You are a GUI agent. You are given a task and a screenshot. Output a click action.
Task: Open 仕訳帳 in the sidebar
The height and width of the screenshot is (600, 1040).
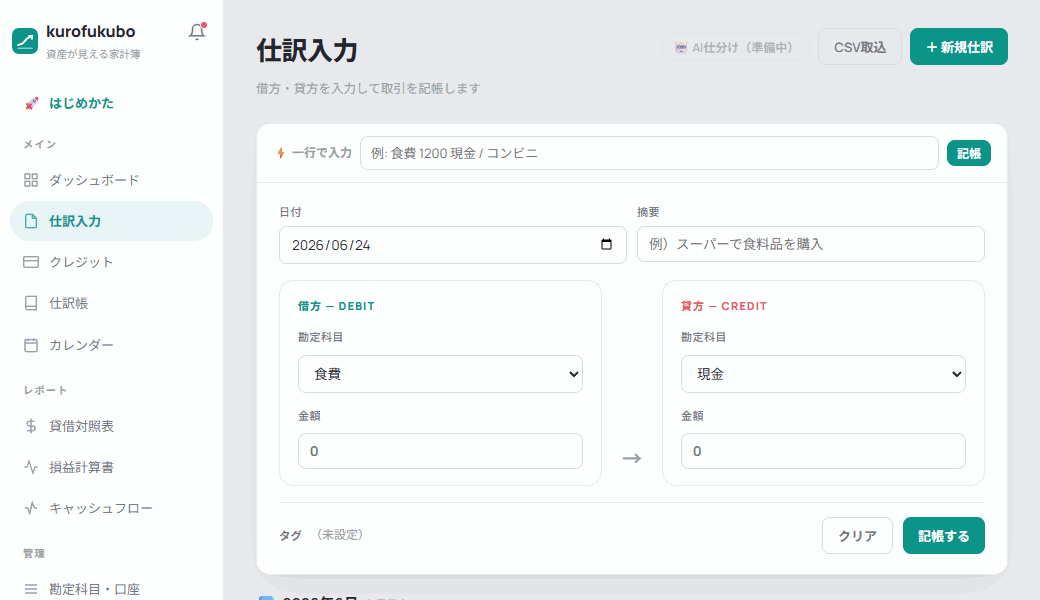[x=111, y=304]
